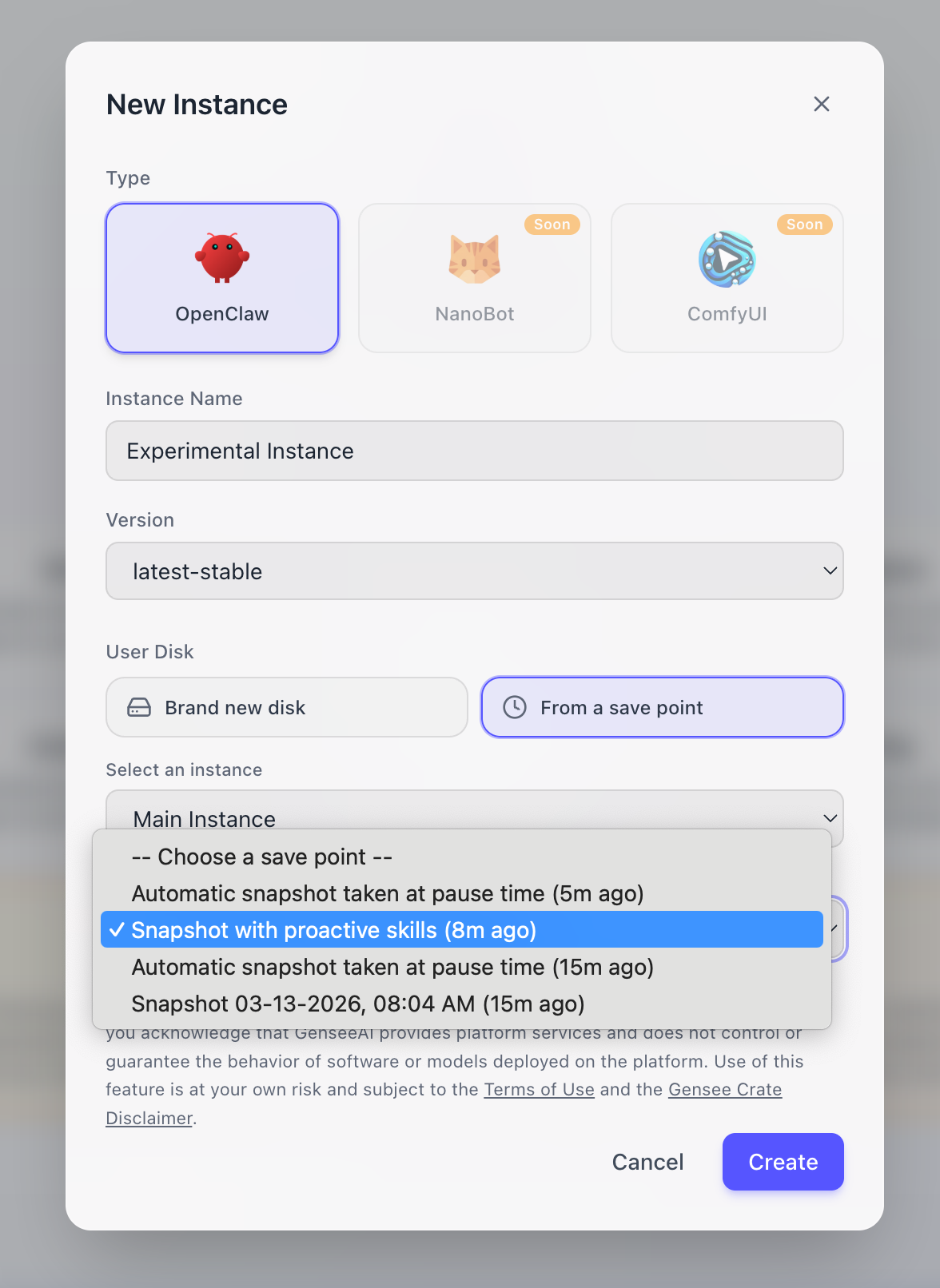Click the X icon on New Instance dialog

[x=822, y=104]
